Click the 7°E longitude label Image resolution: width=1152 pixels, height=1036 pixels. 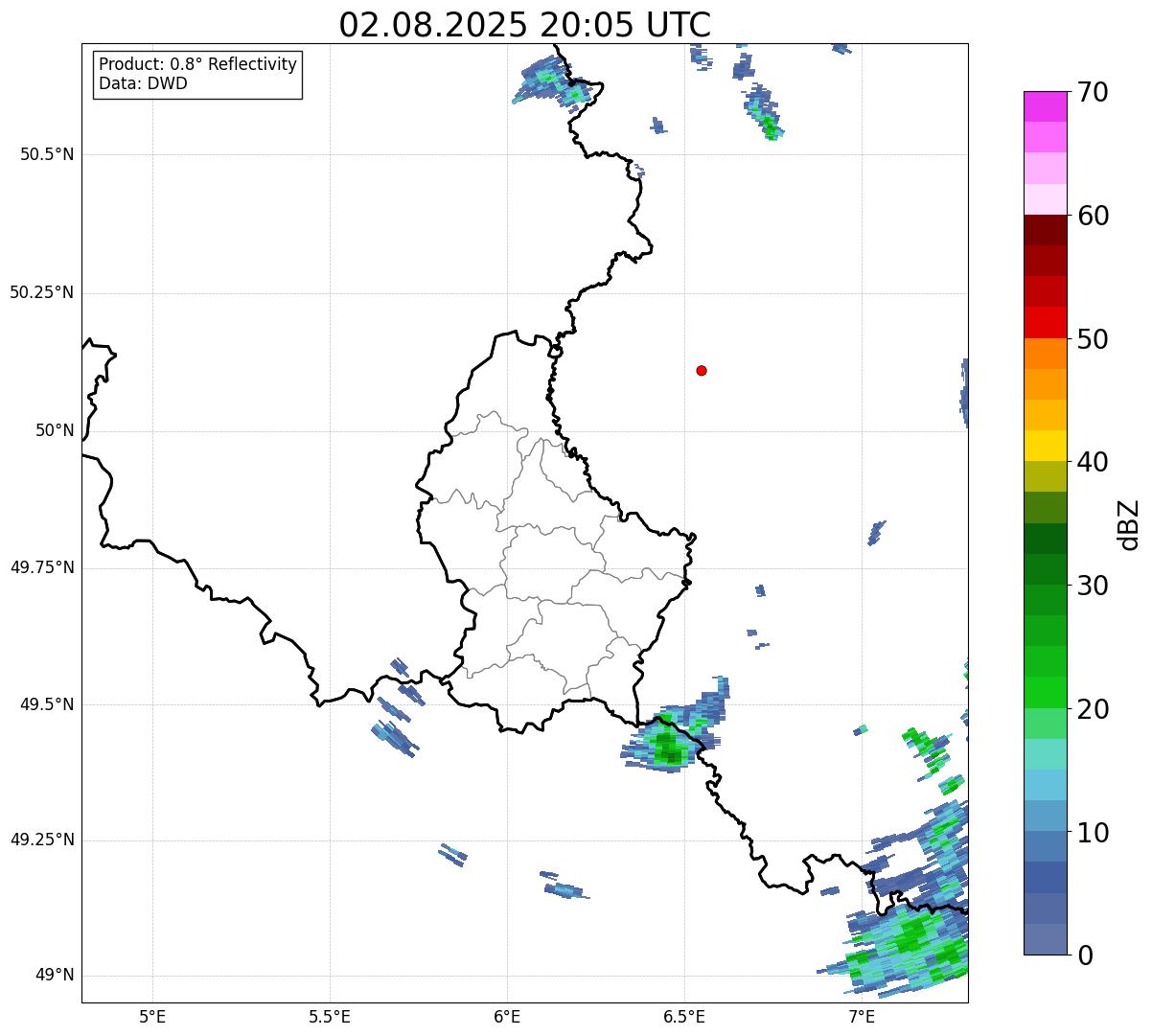pos(862,1016)
